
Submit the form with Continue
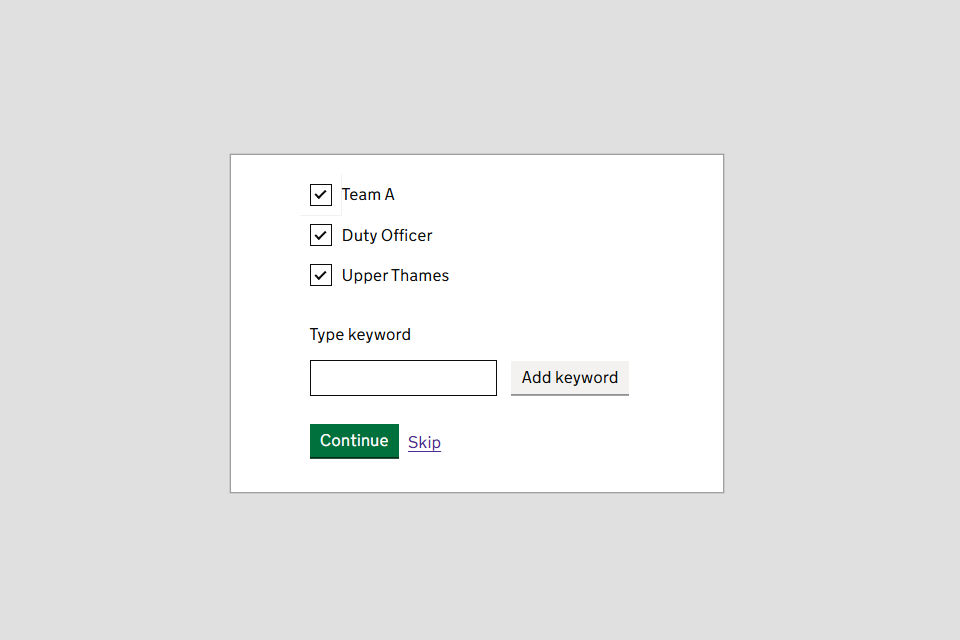(x=354, y=441)
